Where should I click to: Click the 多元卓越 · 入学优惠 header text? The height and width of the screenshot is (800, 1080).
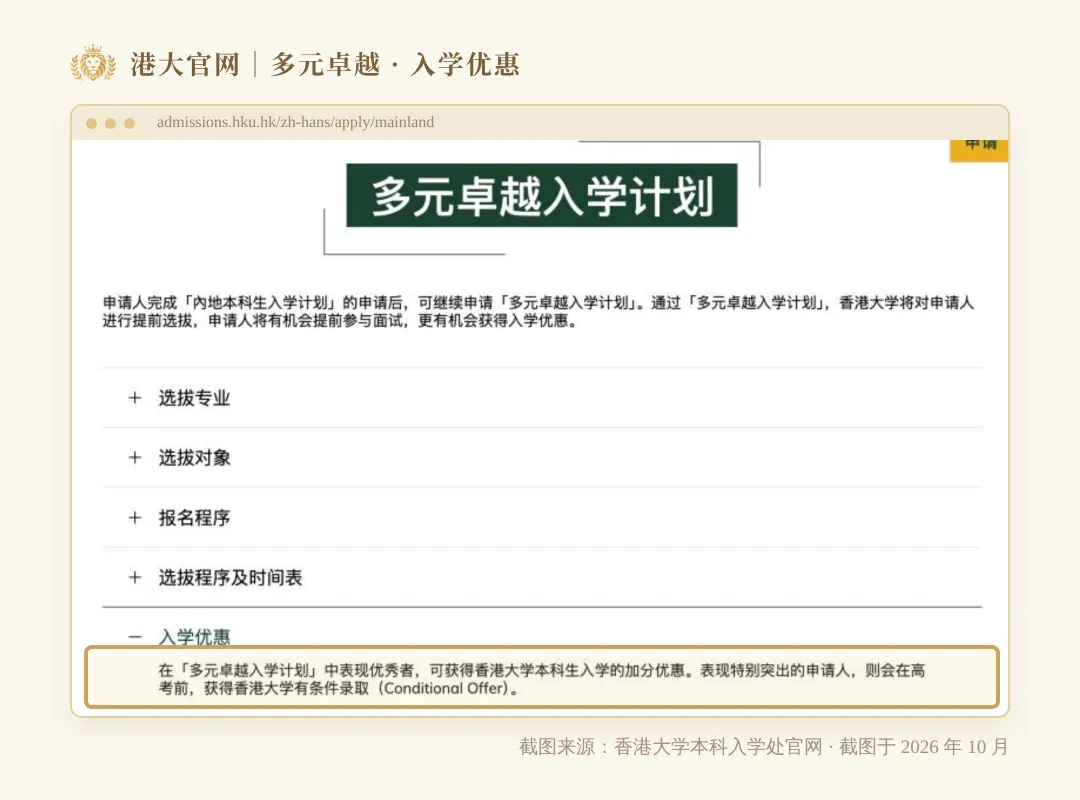click(395, 65)
